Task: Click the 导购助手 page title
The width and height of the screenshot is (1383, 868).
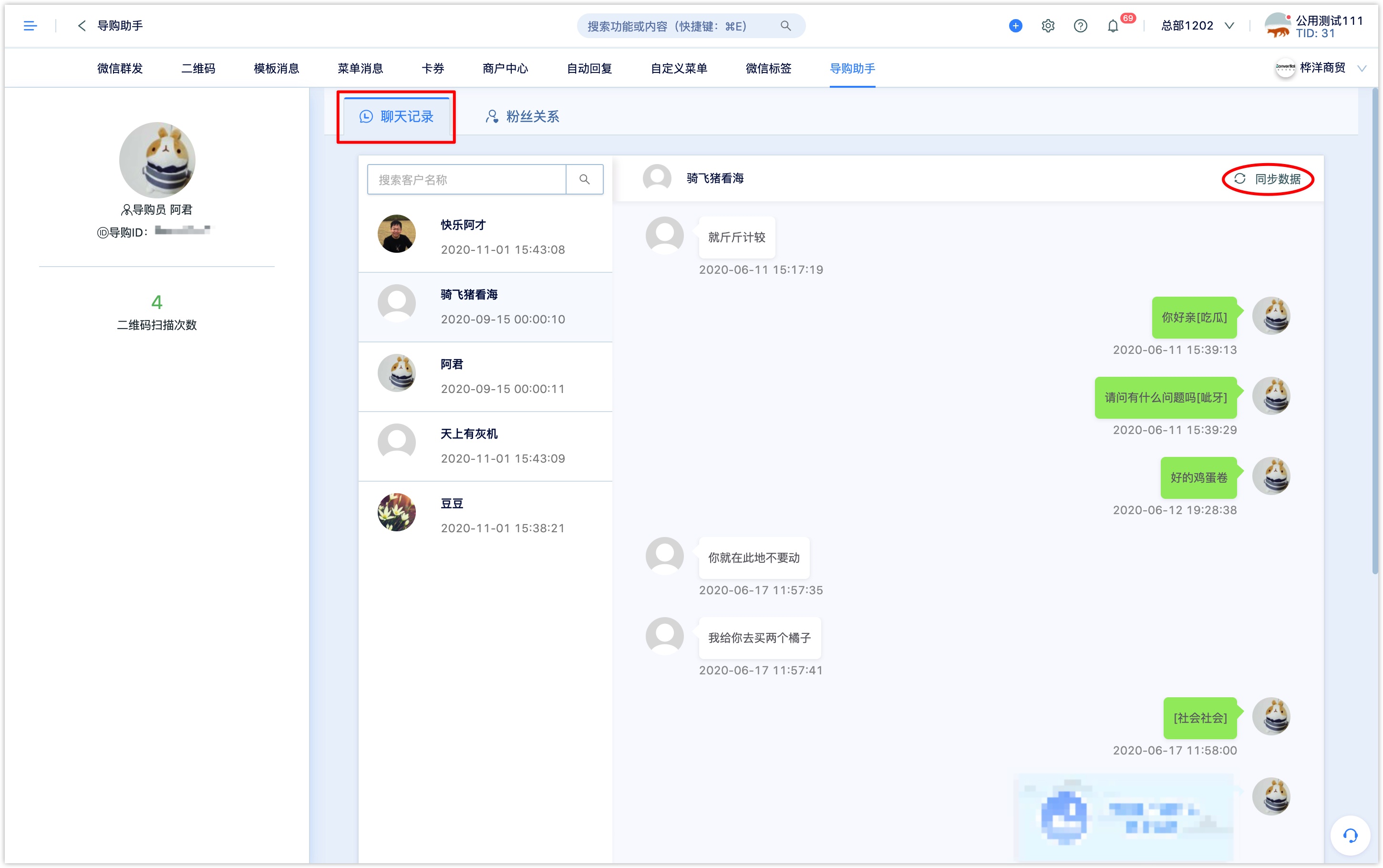Action: pyautogui.click(x=120, y=26)
